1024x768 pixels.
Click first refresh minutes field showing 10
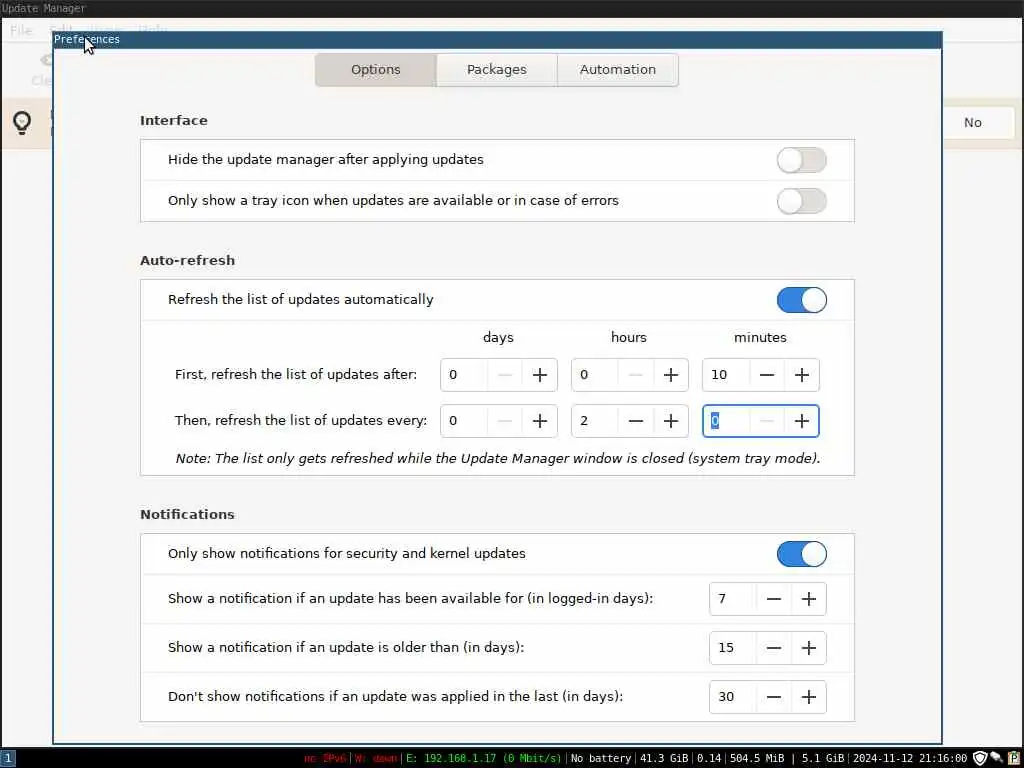click(x=726, y=375)
